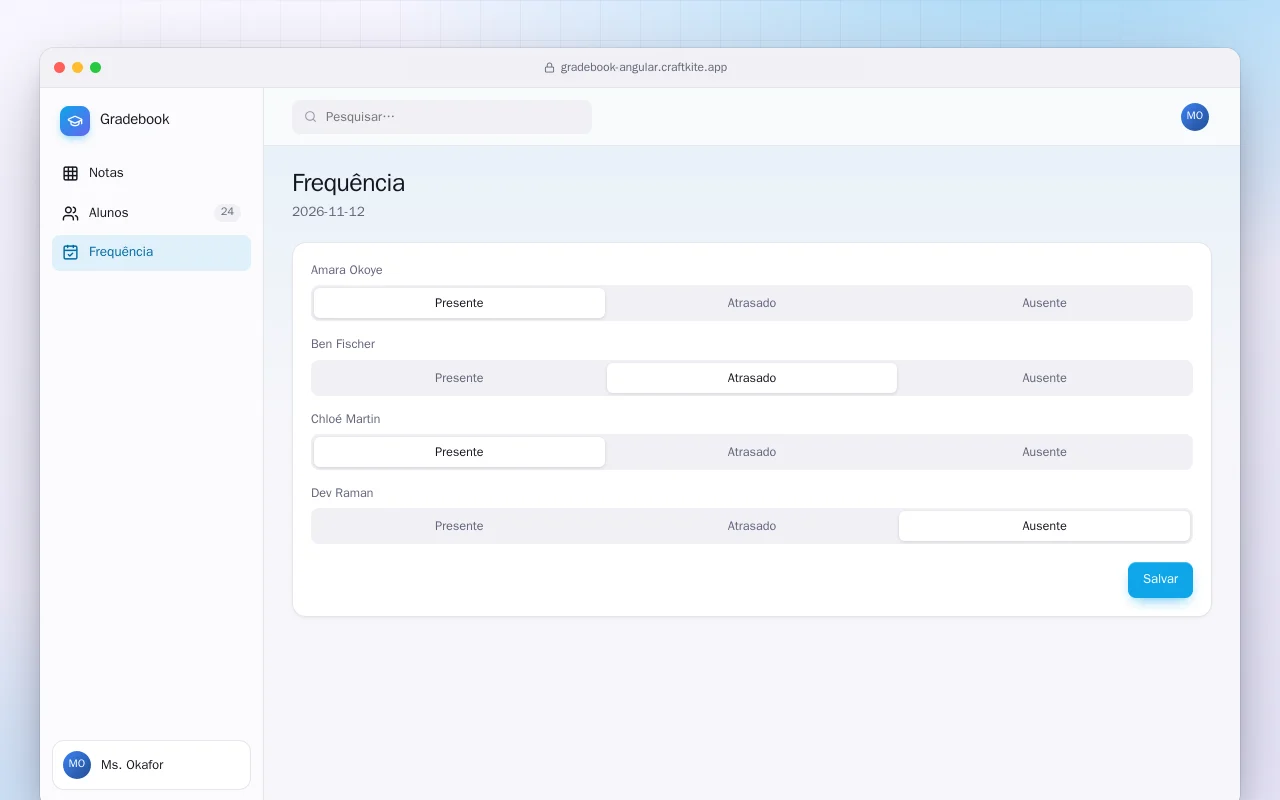
Task: Maximize the window with green button
Action: (x=95, y=68)
